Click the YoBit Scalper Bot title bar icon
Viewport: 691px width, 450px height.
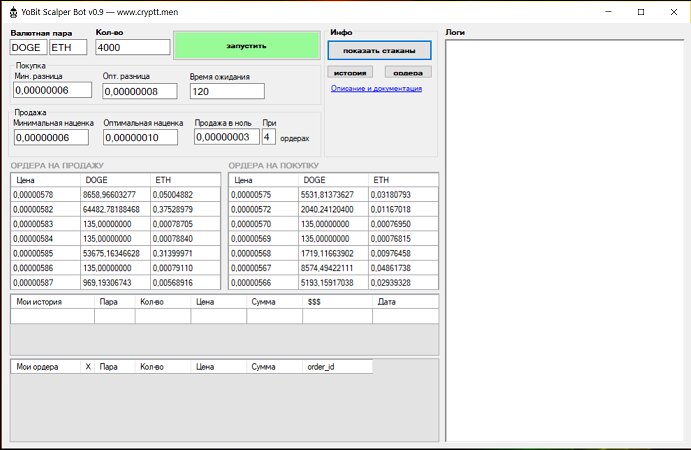click(13, 11)
